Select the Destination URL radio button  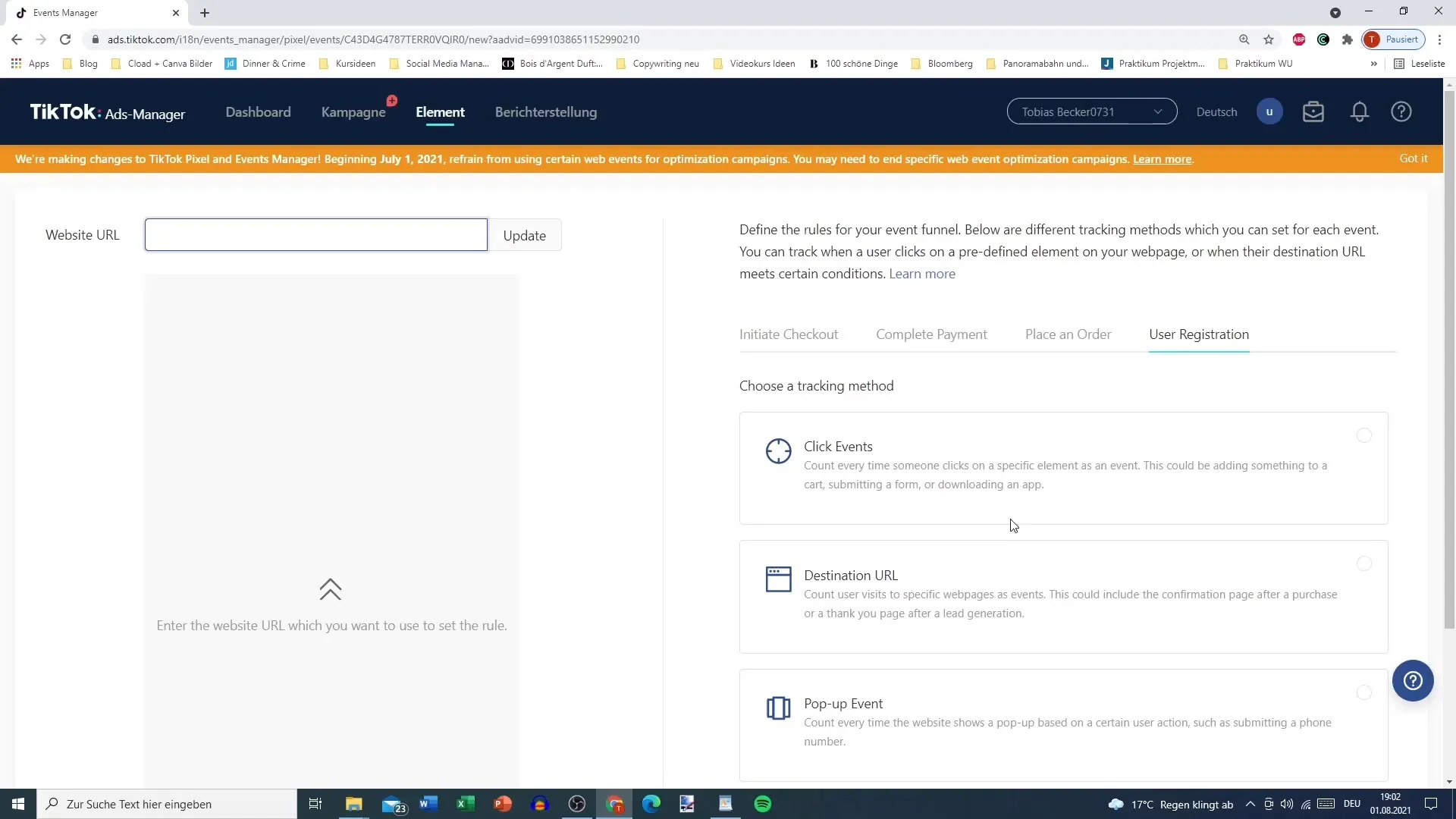tap(1363, 563)
